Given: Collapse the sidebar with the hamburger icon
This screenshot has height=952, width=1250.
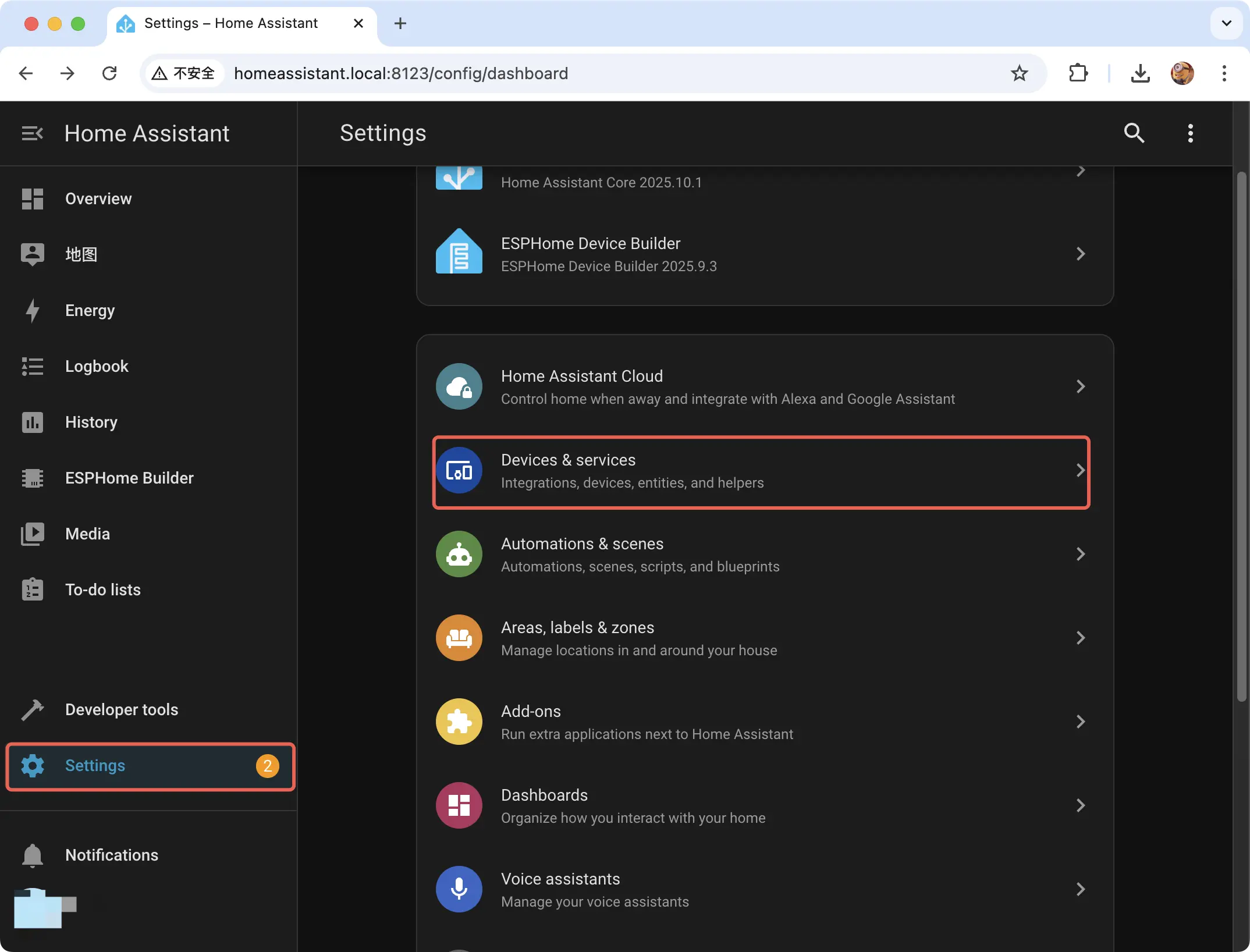Looking at the screenshot, I should point(33,133).
